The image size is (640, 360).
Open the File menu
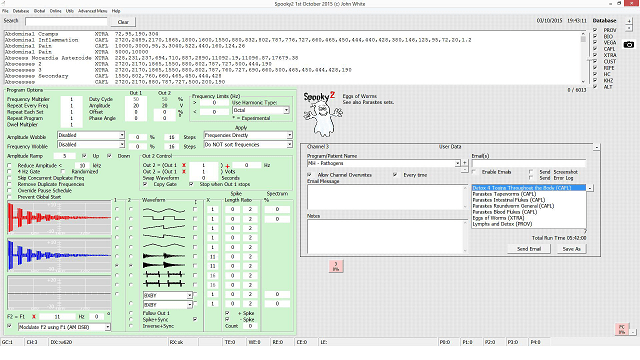[5, 11]
